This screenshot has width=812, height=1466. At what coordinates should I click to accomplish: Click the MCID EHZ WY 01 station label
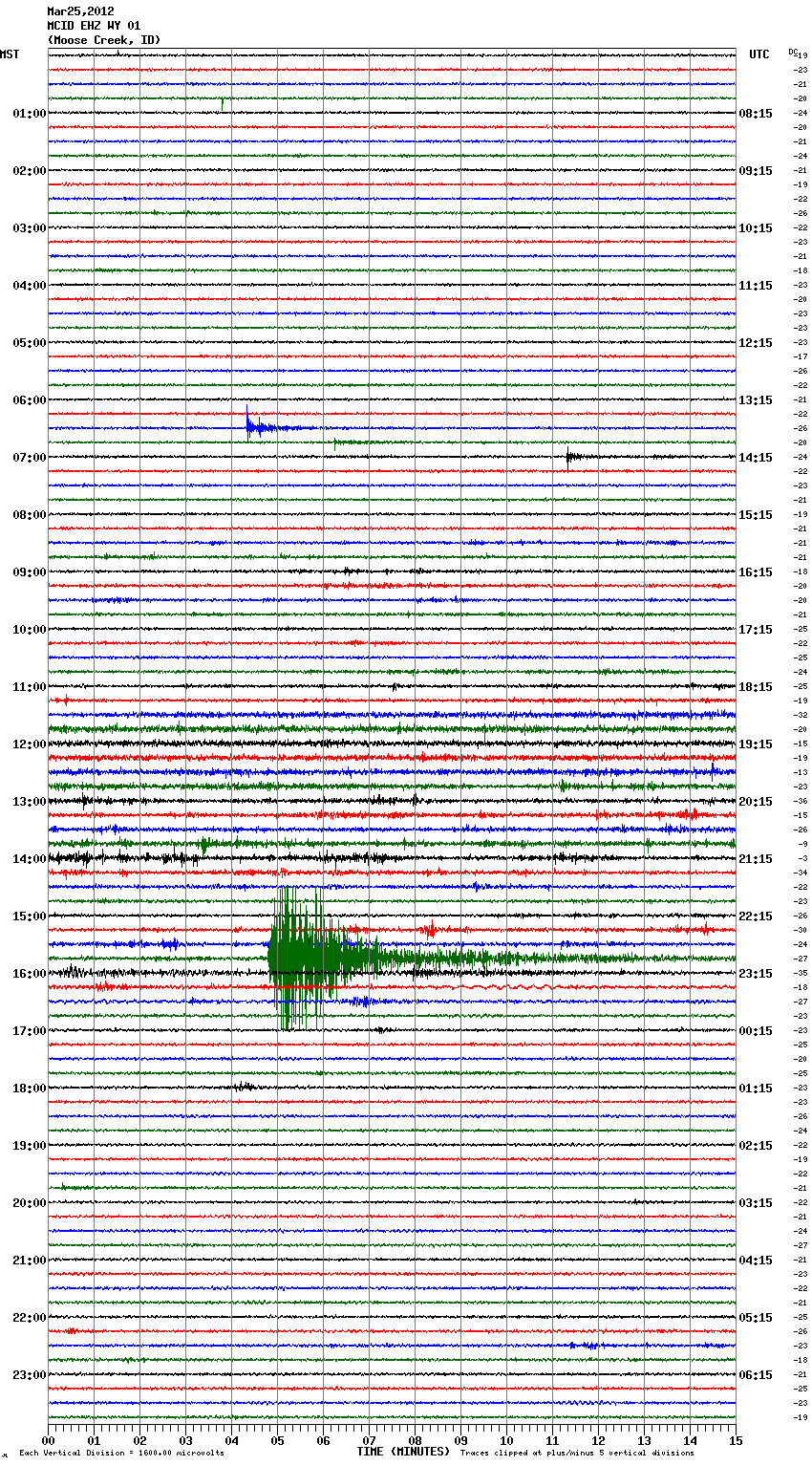coord(94,26)
